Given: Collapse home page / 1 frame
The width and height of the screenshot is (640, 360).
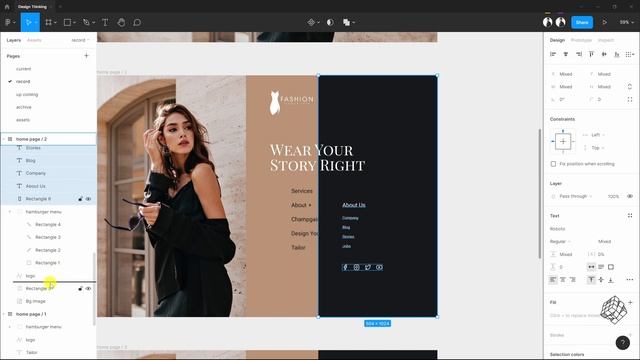Looking at the screenshot, I should [4, 314].
